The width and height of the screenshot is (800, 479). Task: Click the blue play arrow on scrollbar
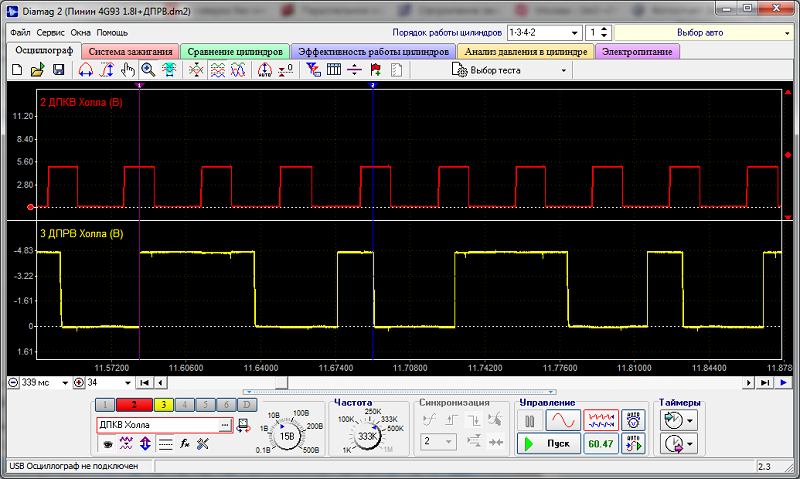[x=784, y=383]
